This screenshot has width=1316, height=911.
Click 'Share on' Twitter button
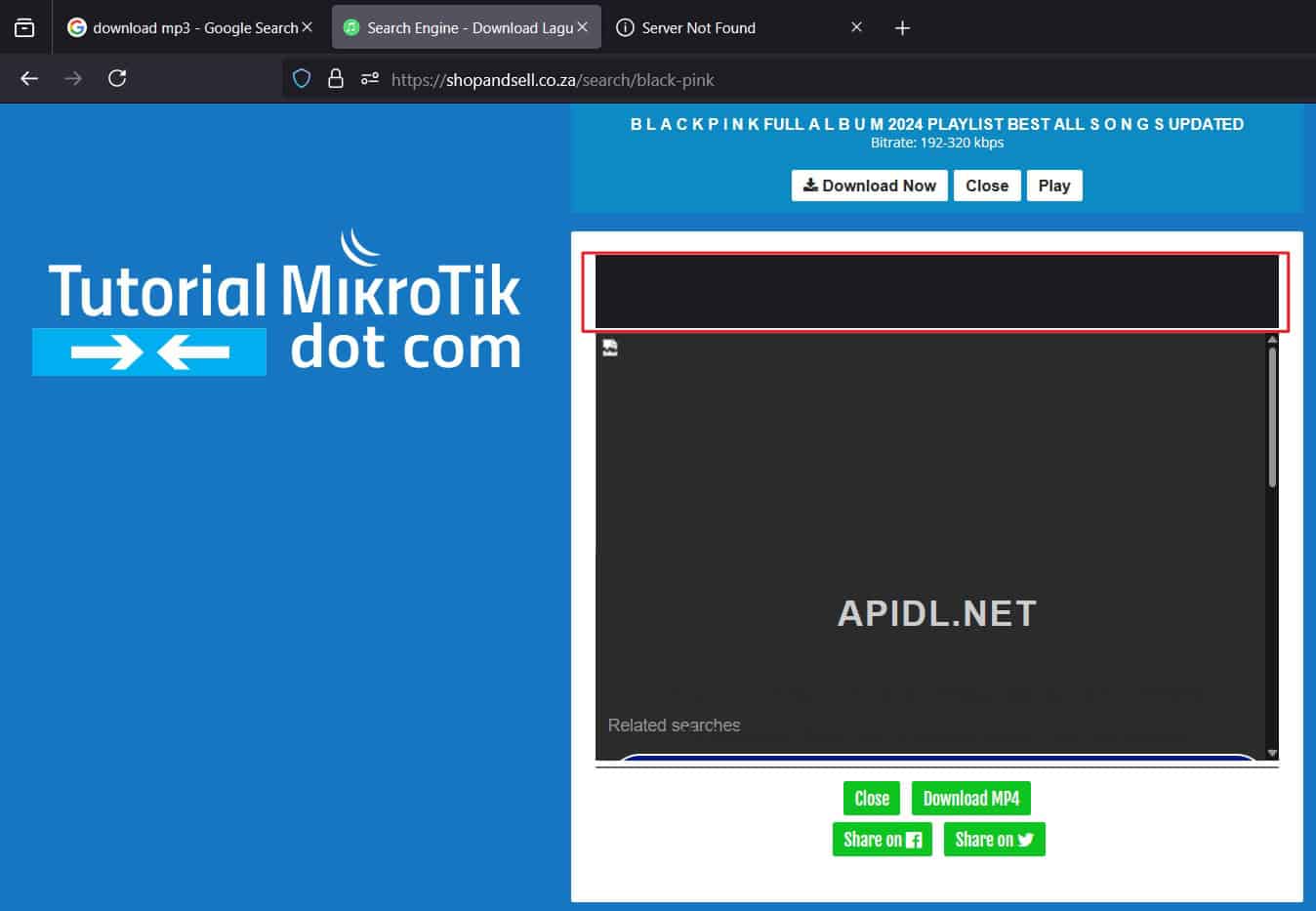click(x=994, y=839)
